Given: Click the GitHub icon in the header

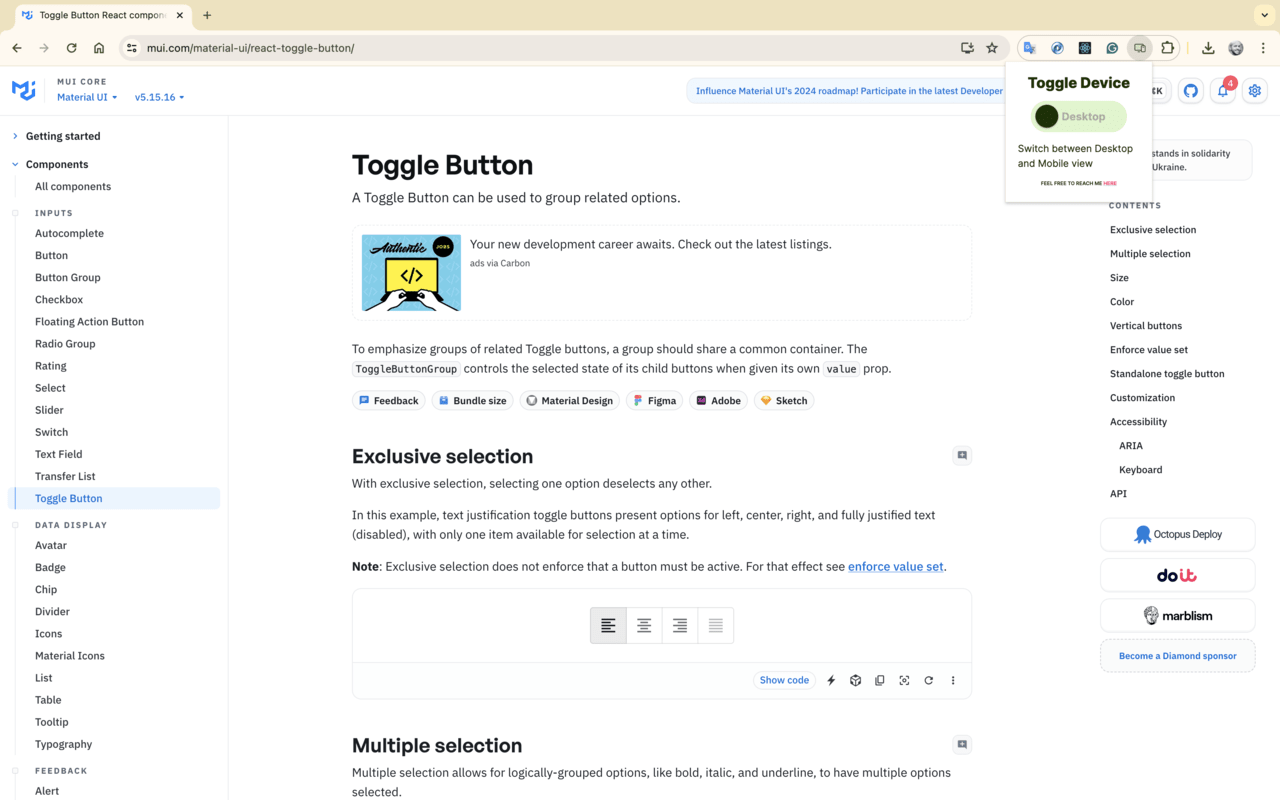Looking at the screenshot, I should 1190,90.
